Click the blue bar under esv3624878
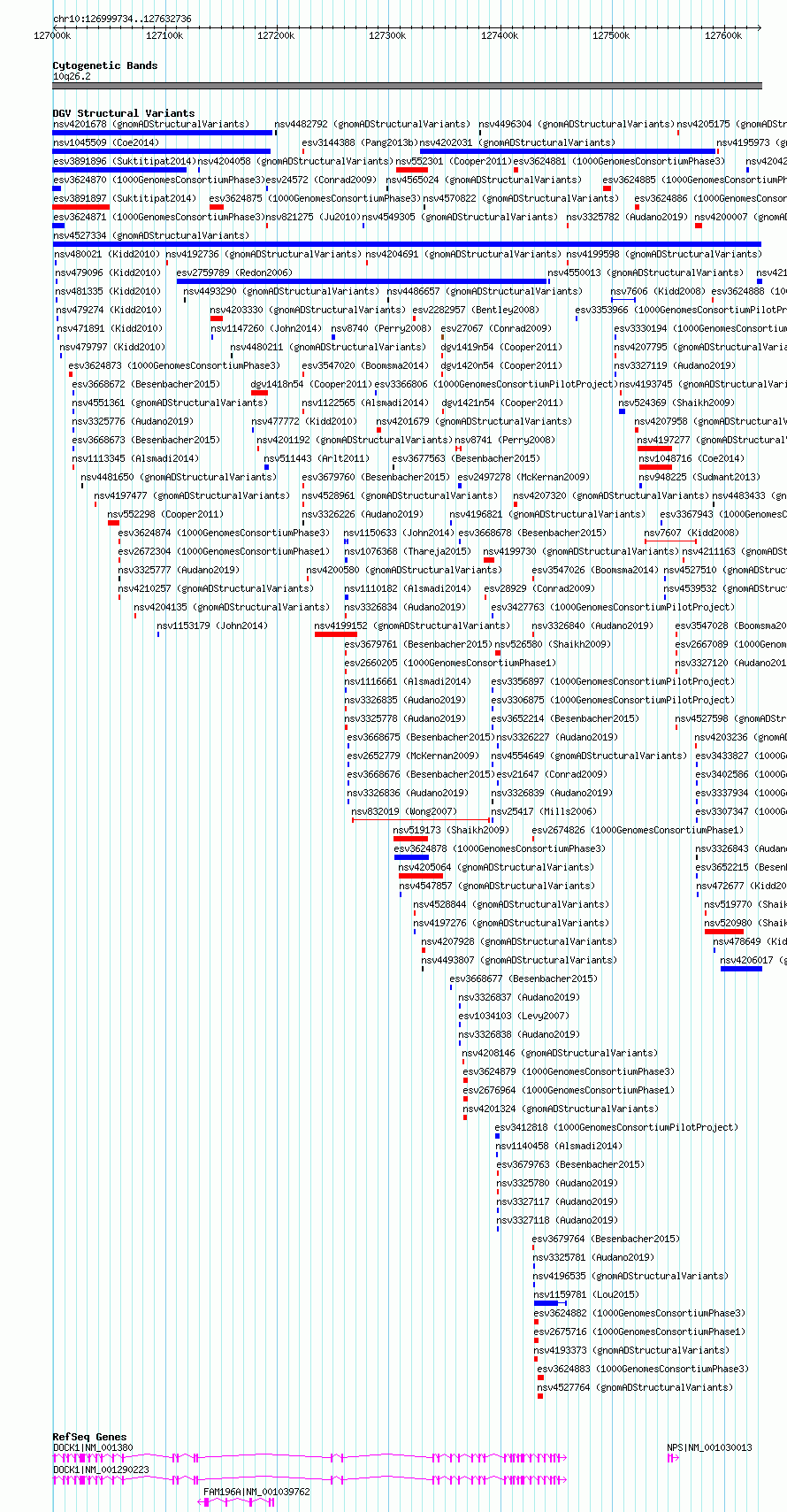The width and height of the screenshot is (787, 1512). 411,857
